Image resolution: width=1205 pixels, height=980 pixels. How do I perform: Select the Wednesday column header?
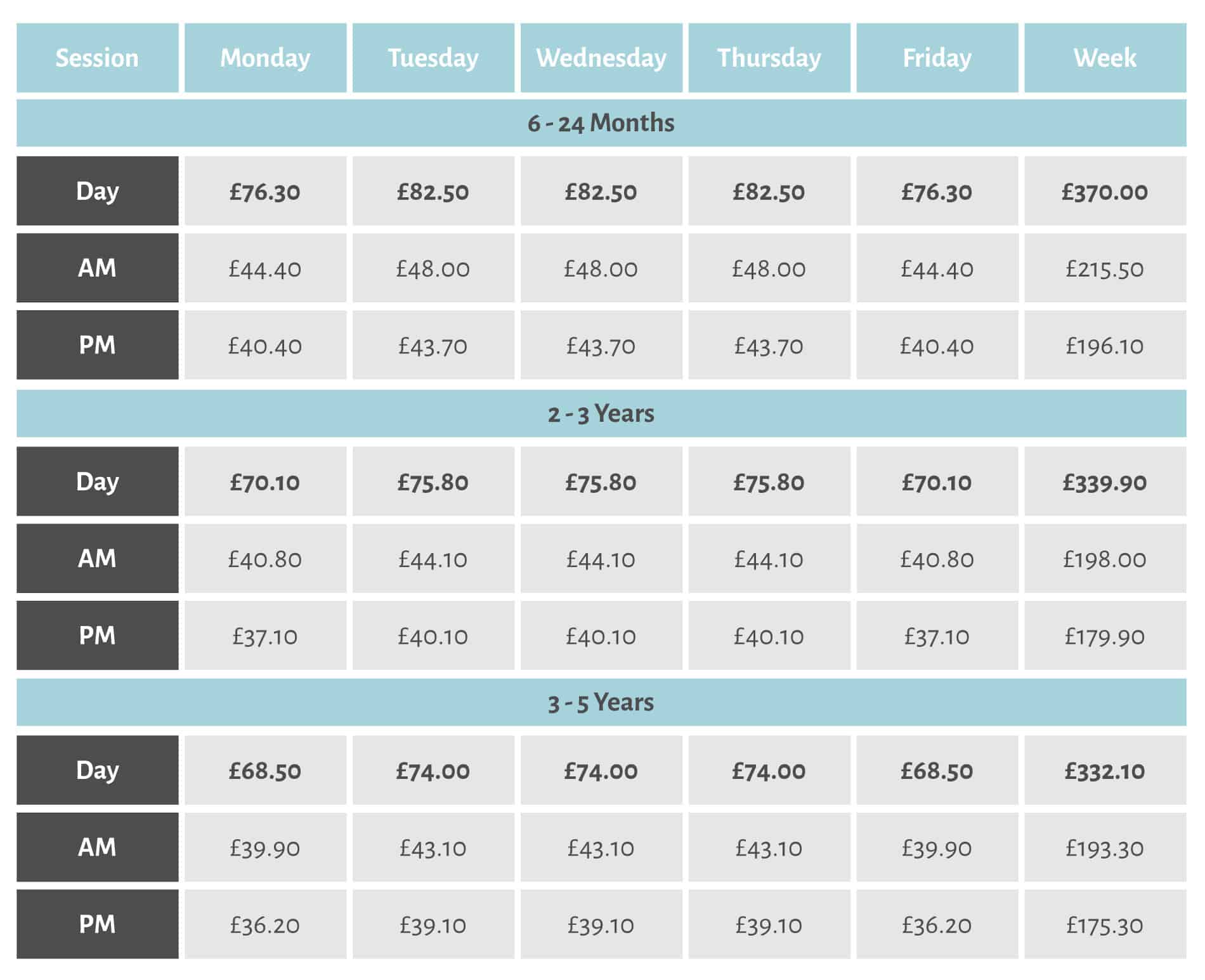(x=601, y=58)
